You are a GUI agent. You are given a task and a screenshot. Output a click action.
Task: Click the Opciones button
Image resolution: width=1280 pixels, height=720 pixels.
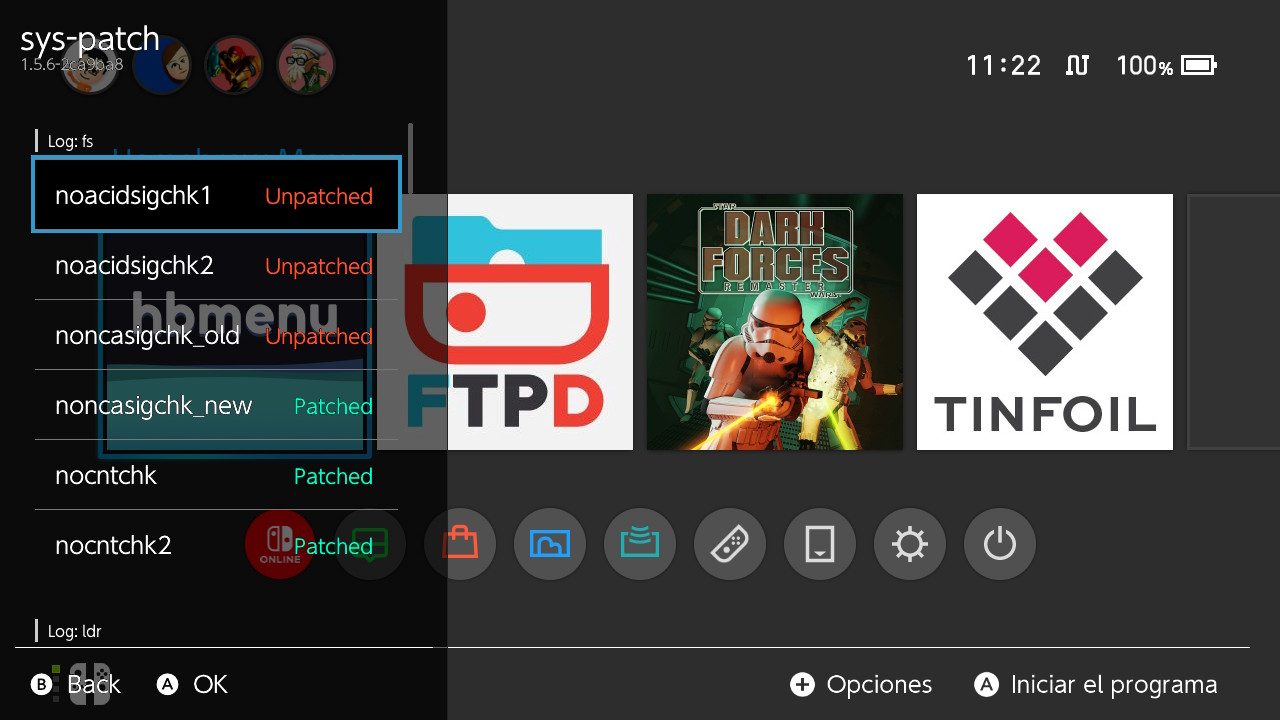[861, 684]
